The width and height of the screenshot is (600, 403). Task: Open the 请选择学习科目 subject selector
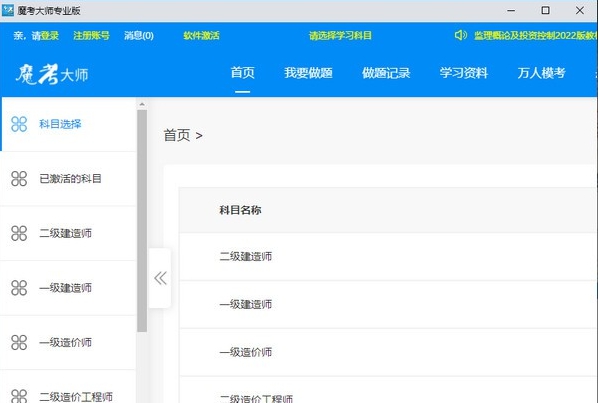click(x=340, y=35)
